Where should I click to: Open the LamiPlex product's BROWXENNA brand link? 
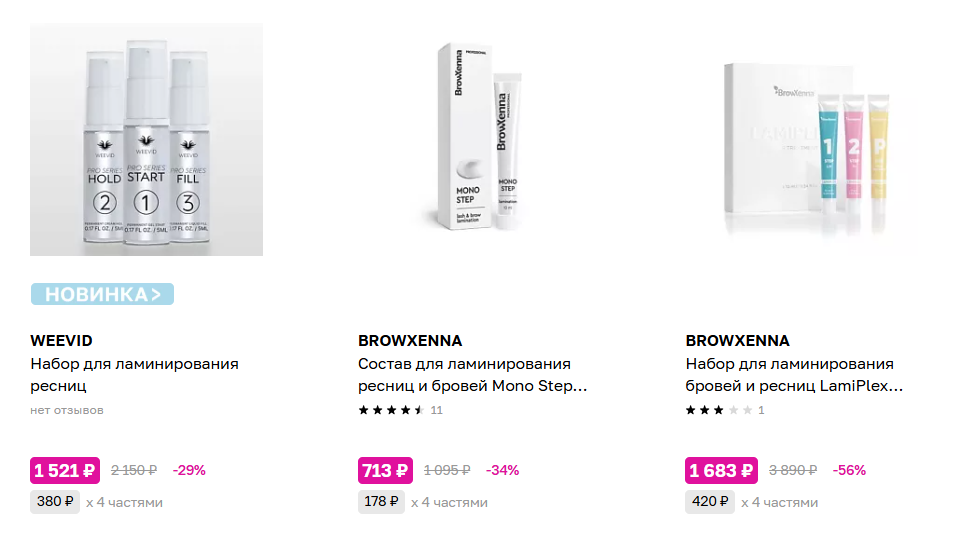tap(738, 341)
